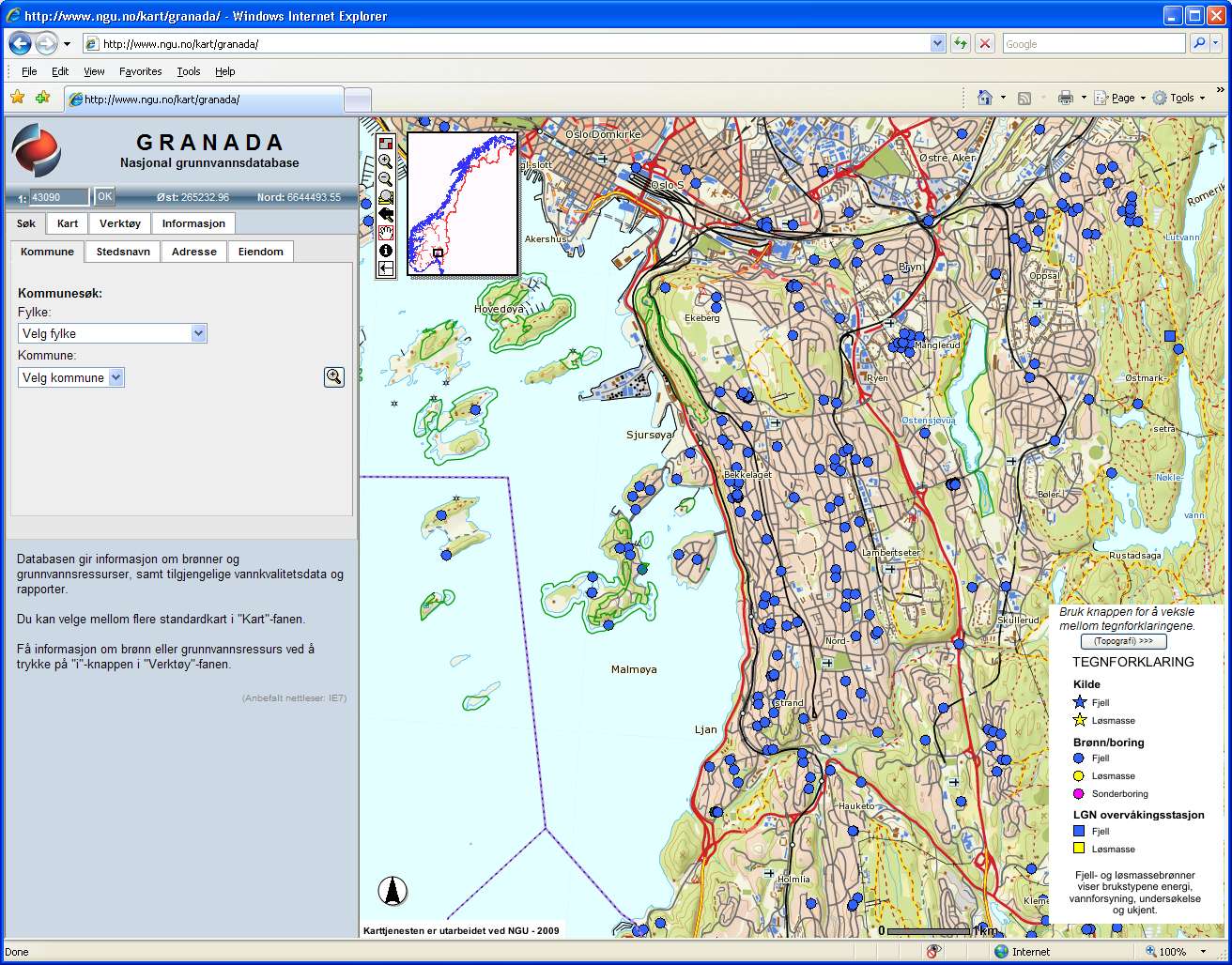Click the map scale input field
This screenshot has width=1232, height=965.
(x=59, y=197)
